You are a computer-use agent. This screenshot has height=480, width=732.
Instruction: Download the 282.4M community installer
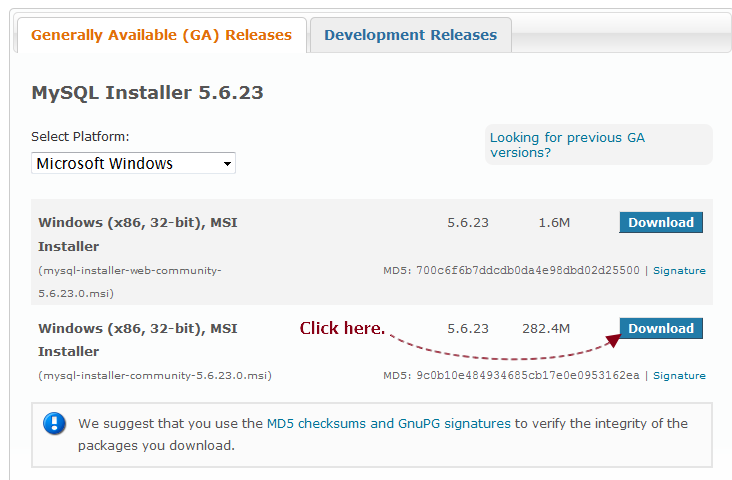pyautogui.click(x=661, y=329)
